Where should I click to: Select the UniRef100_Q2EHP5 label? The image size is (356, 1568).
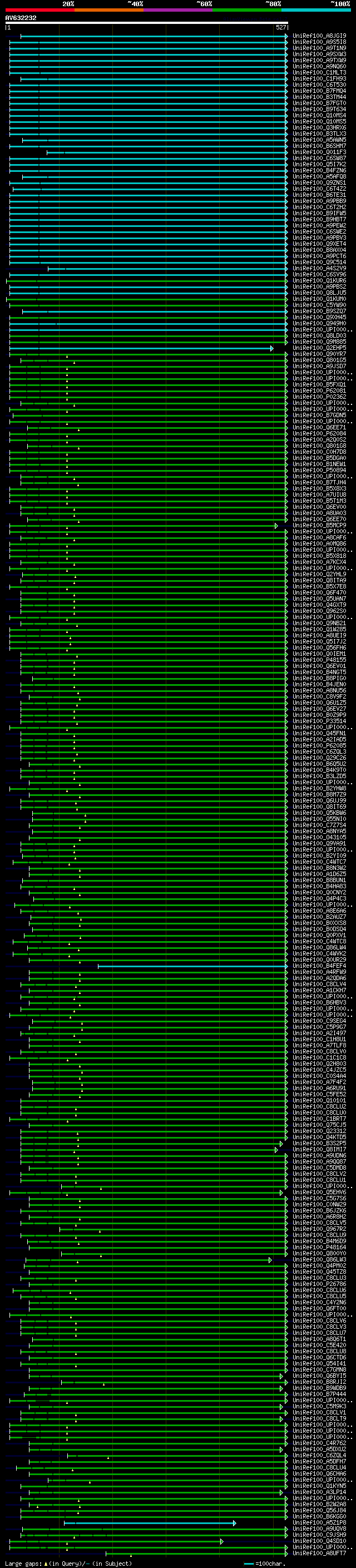[319, 348]
